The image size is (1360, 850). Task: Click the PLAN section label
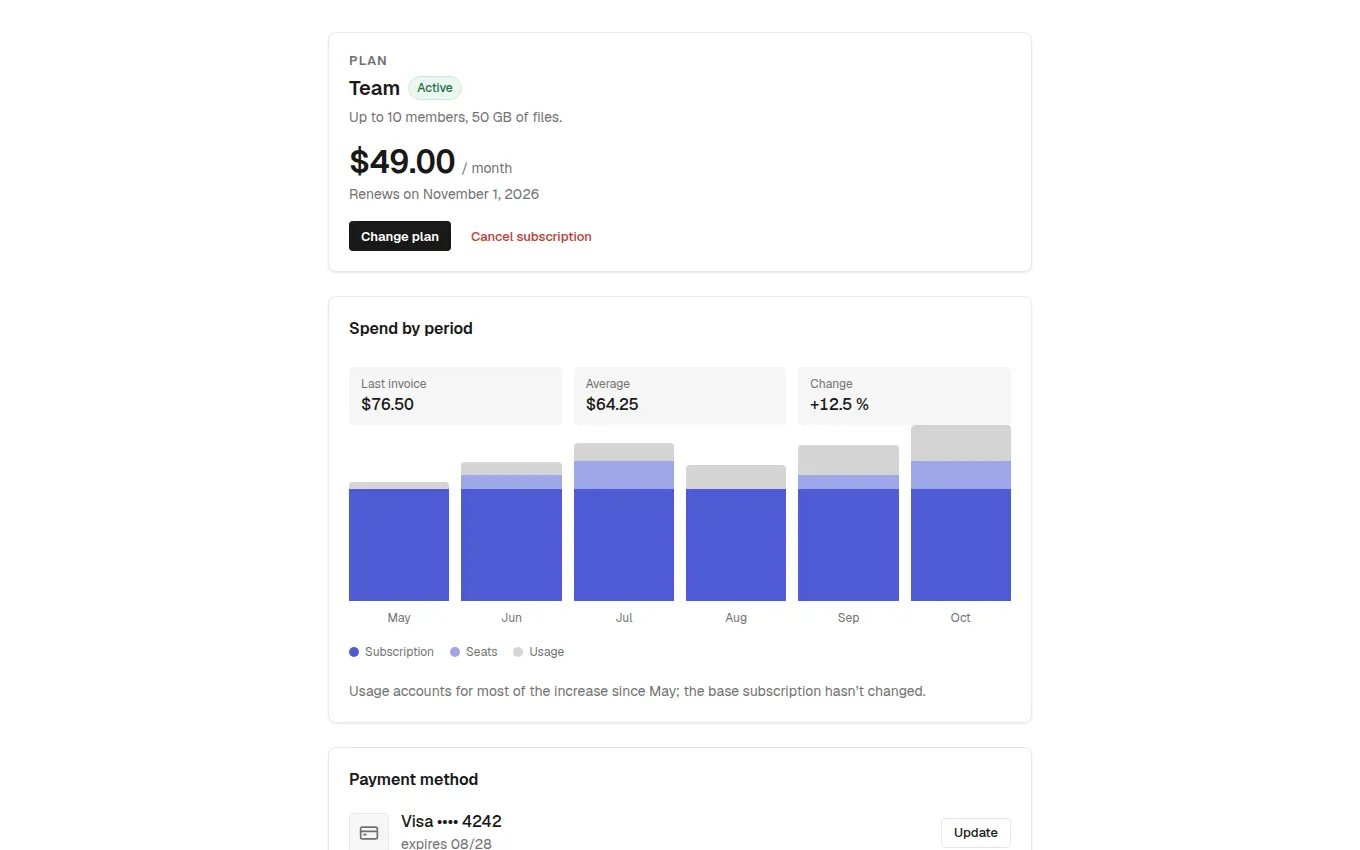368,60
